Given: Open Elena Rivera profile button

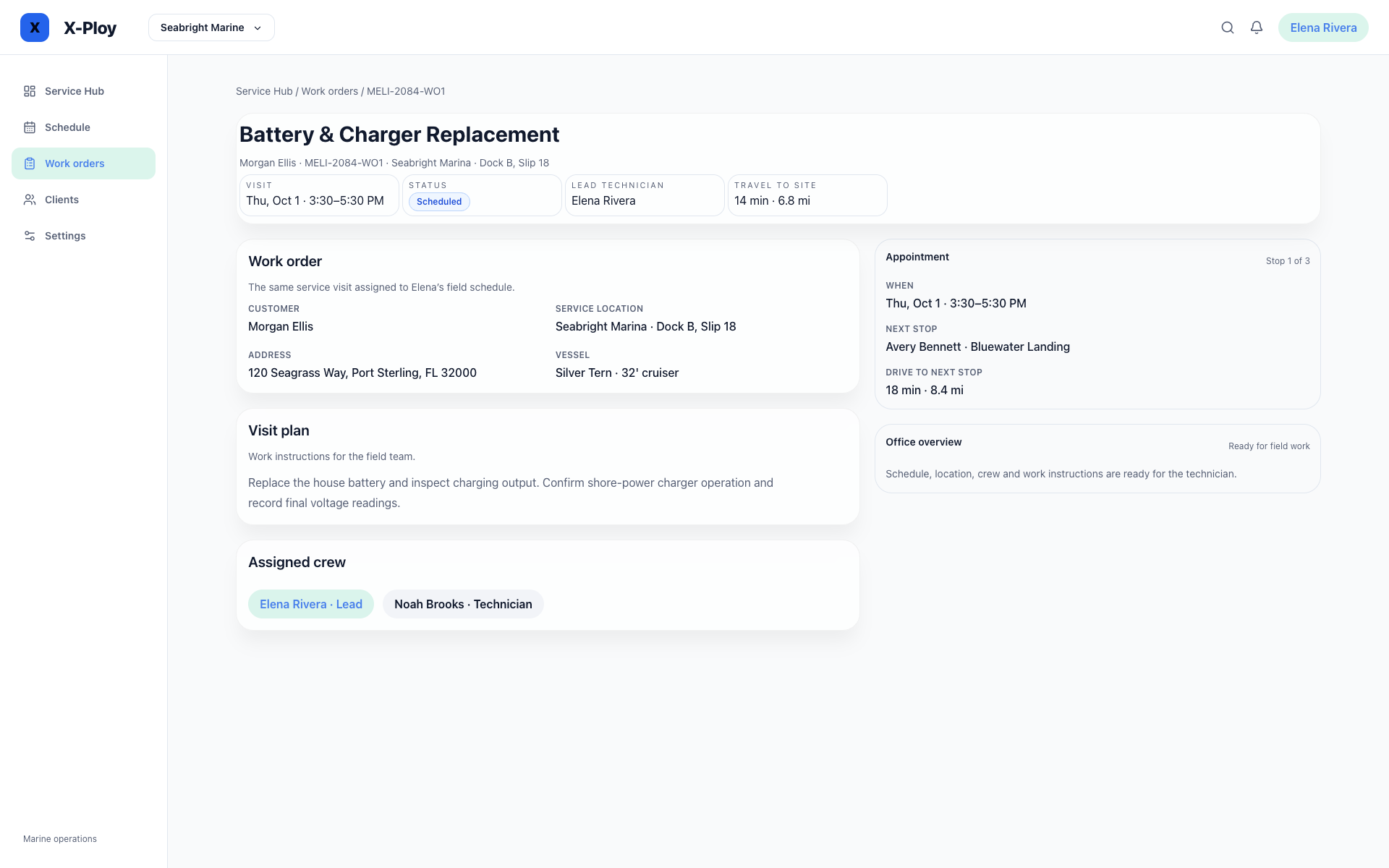Looking at the screenshot, I should (x=1323, y=27).
